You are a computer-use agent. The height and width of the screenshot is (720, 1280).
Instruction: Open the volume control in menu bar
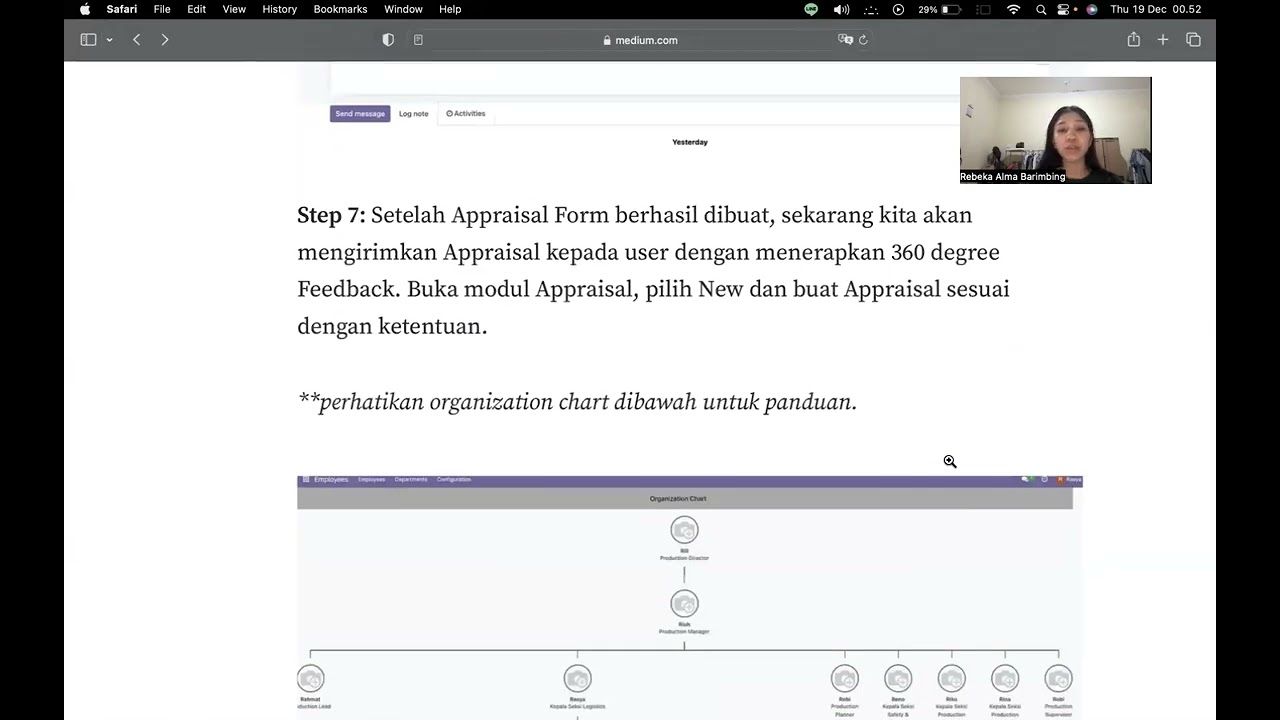coord(841,9)
